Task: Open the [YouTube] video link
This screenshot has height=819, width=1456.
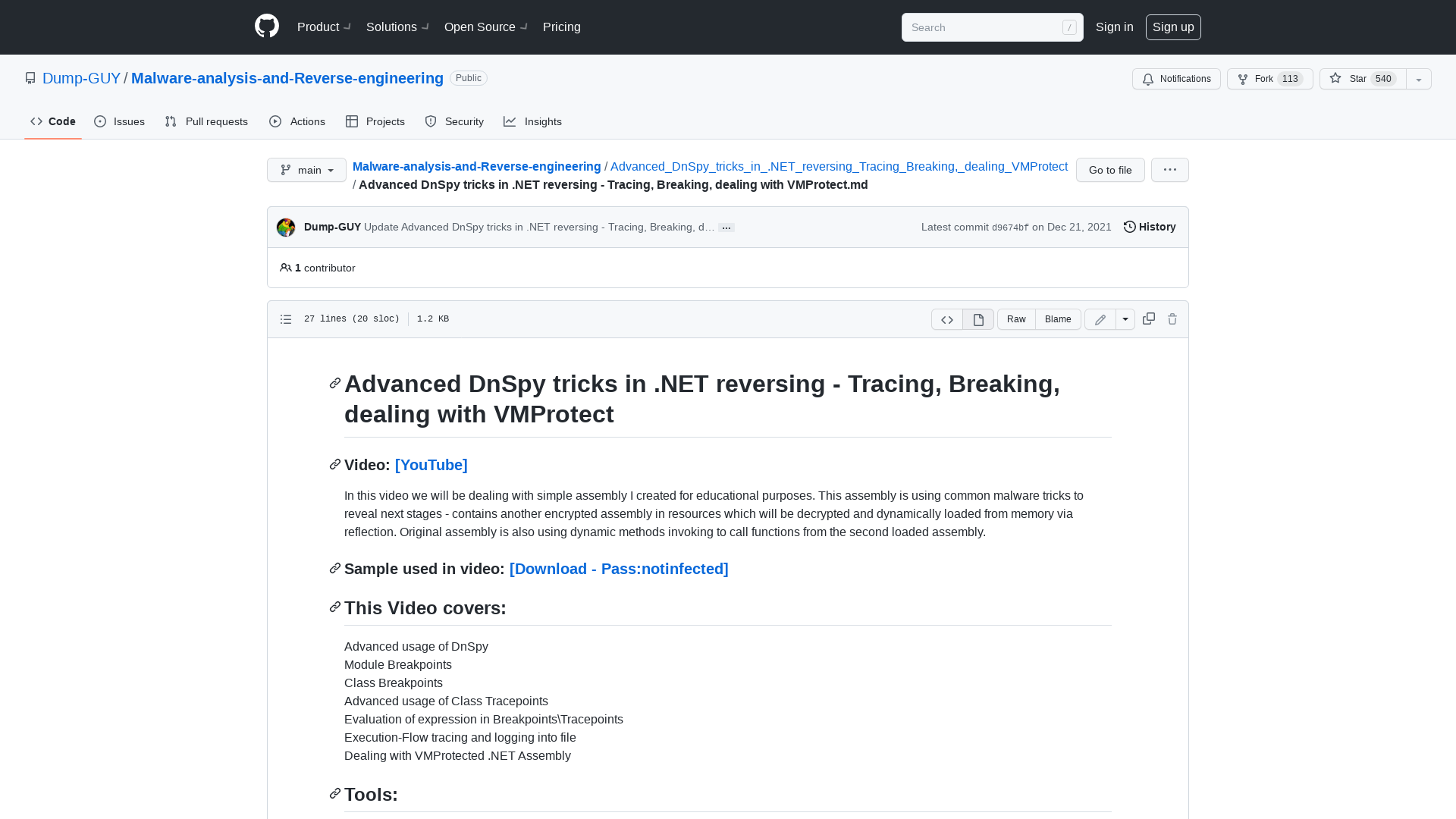Action: [x=431, y=465]
